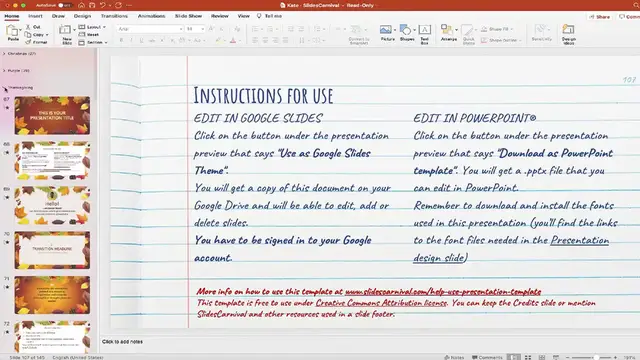Image resolution: width=640 pixels, height=360 pixels.
Task: Open the Draw tab
Action: 58,16
